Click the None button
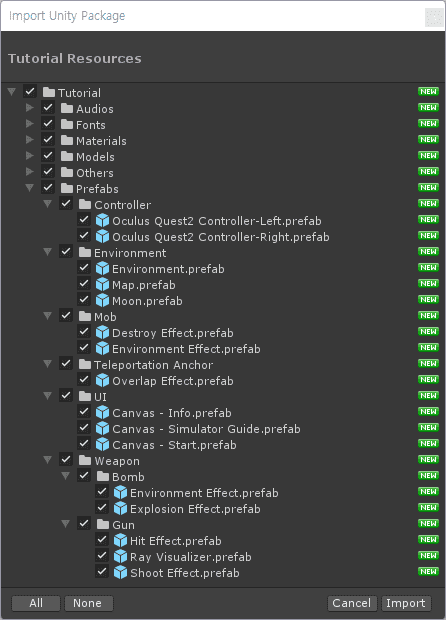 88,603
